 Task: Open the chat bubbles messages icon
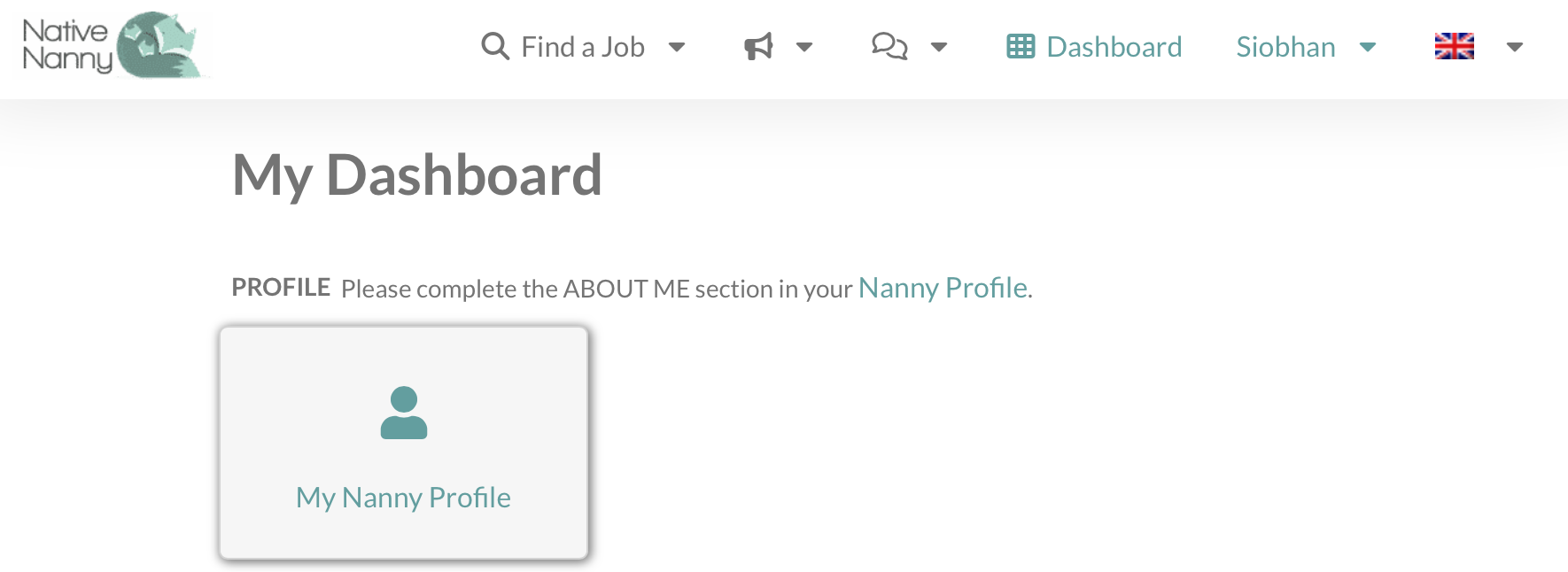pyautogui.click(x=889, y=46)
